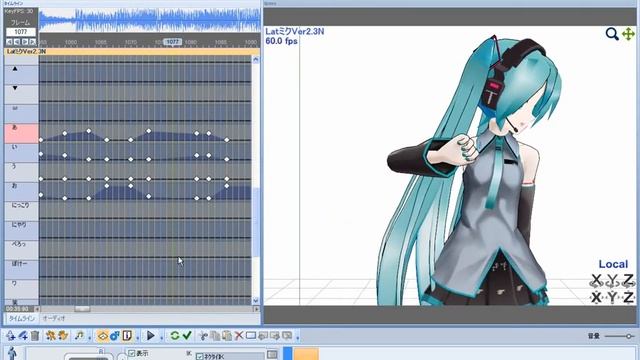Step back one frame button
This screenshot has width=640, height=360.
[x=17, y=42]
